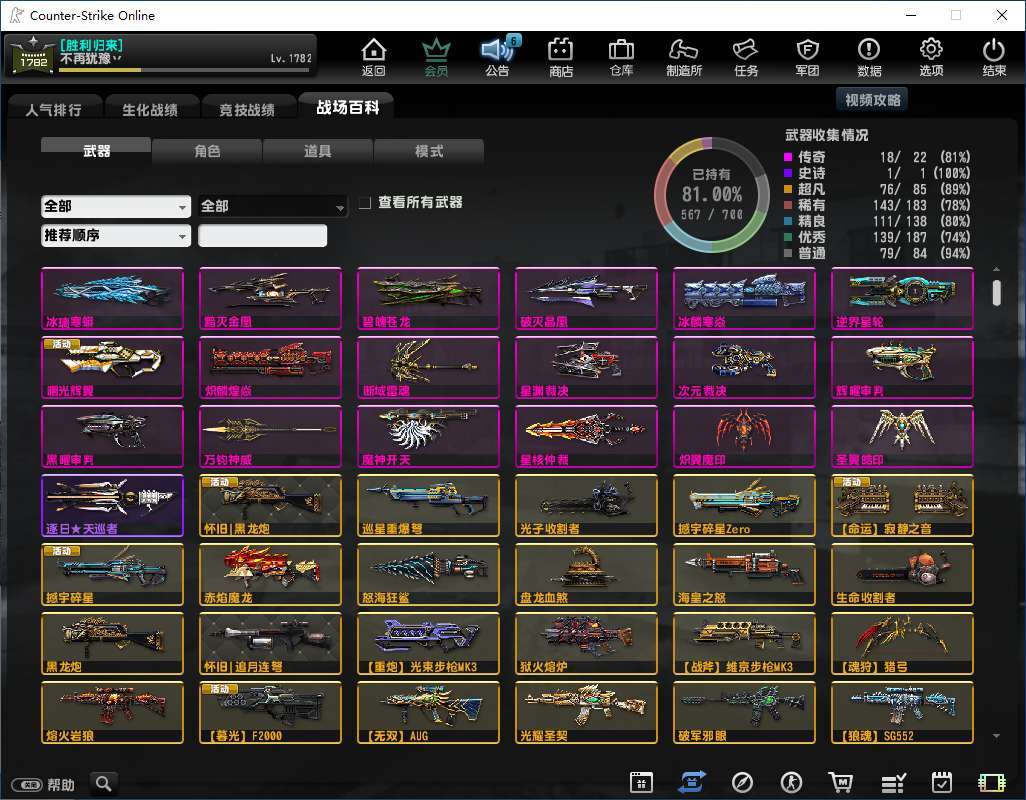Open the 盘龙血煞 weapon card
The height and width of the screenshot is (800, 1026).
click(x=586, y=574)
